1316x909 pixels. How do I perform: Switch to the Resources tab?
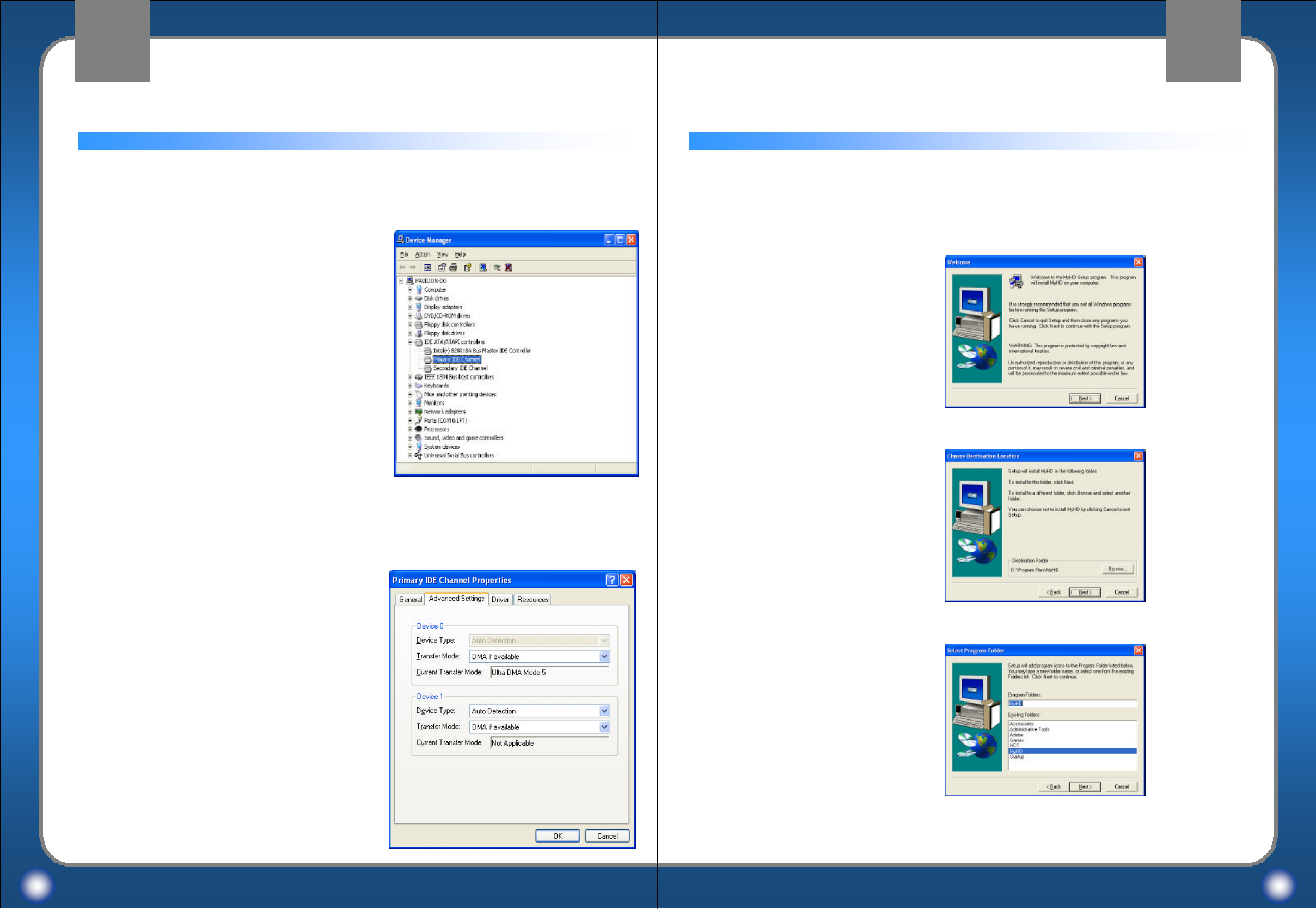click(532, 600)
